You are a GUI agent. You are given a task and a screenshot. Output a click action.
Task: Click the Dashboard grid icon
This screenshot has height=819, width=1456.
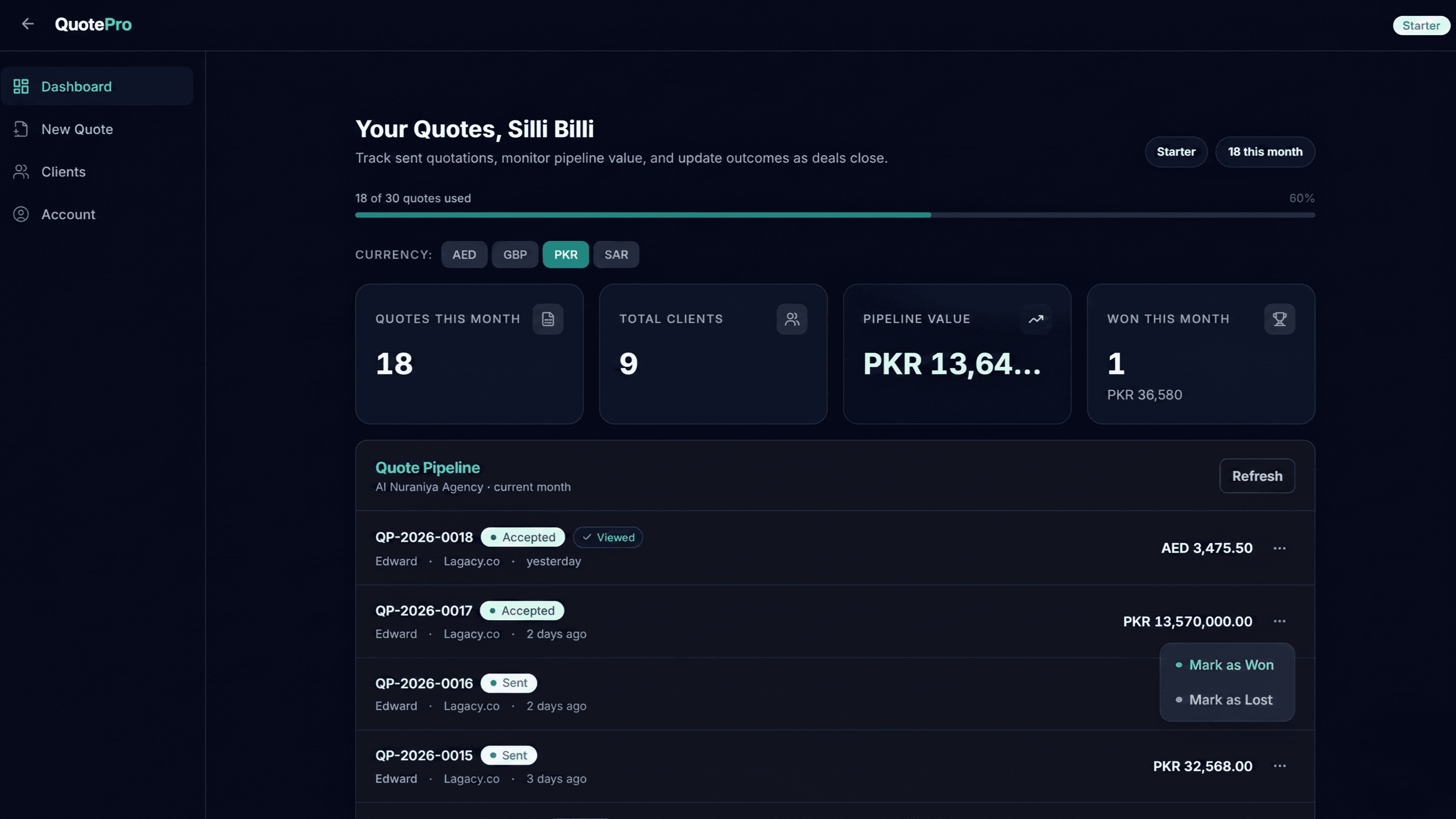pos(21,86)
